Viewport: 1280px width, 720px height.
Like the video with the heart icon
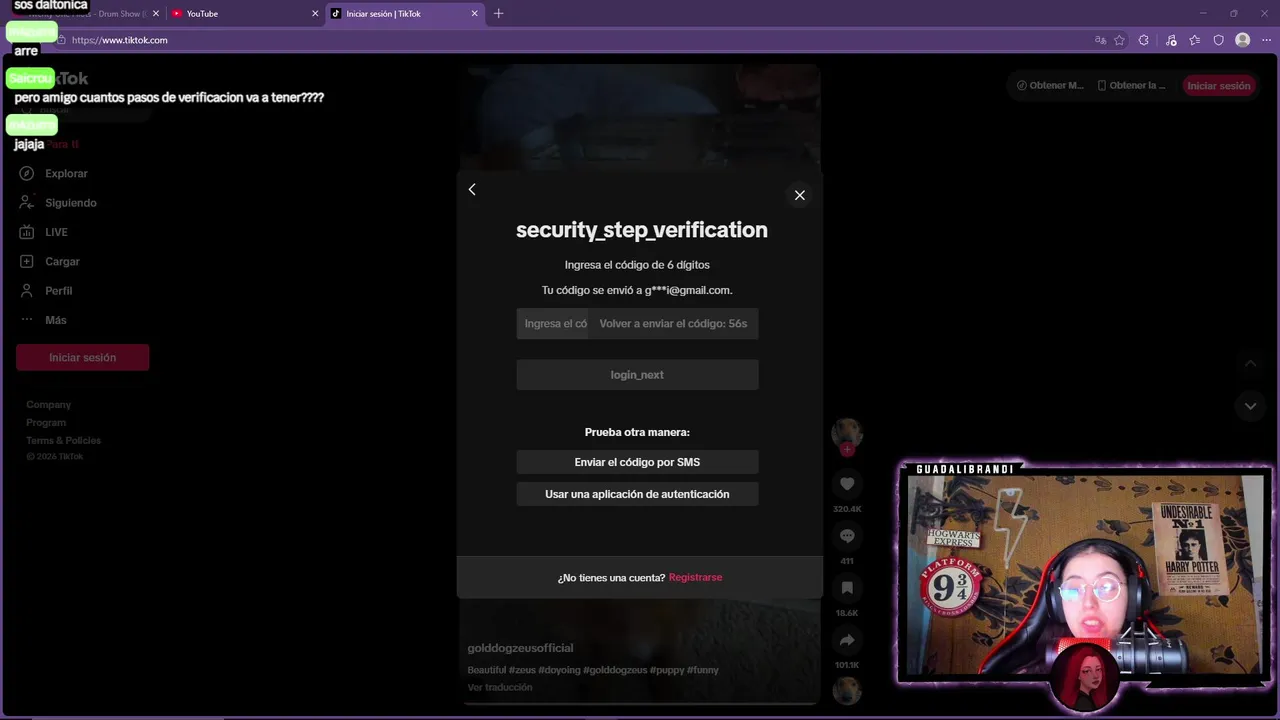click(x=847, y=484)
